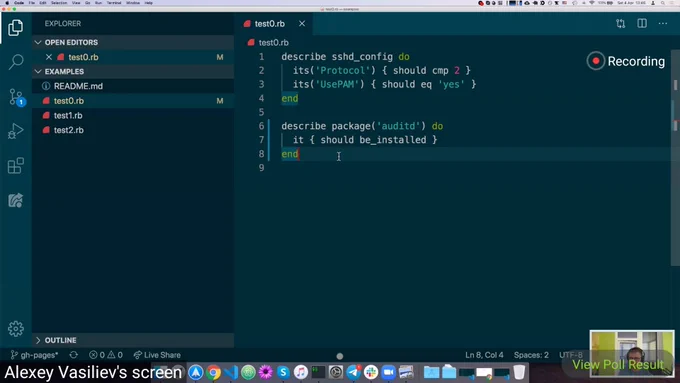Open the File menu
Image resolution: width=680 pixels, height=383 pixels.
32,3
